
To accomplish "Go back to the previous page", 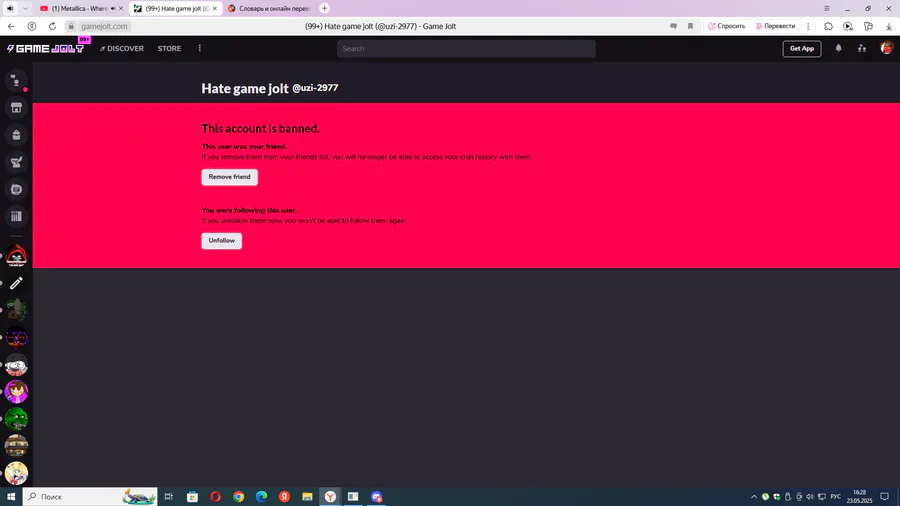I will [11, 26].
